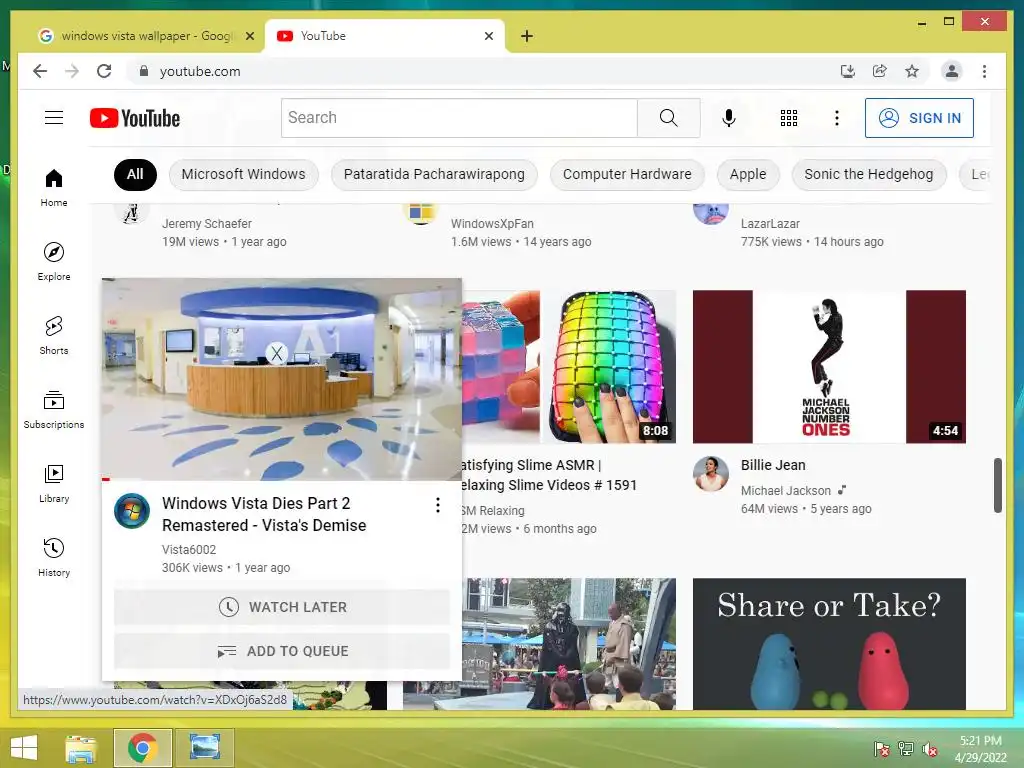Close the YouTube tab
Viewport: 1024px width, 768px height.
tap(488, 36)
